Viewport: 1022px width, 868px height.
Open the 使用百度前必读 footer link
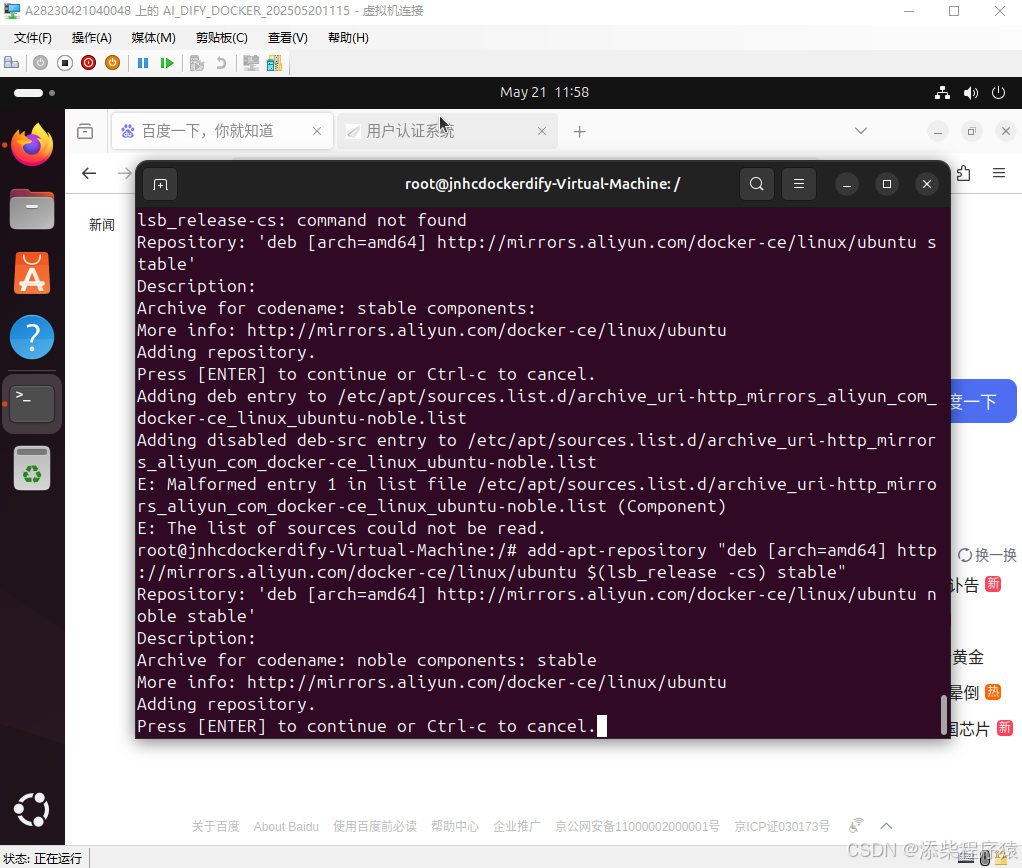pos(375,826)
